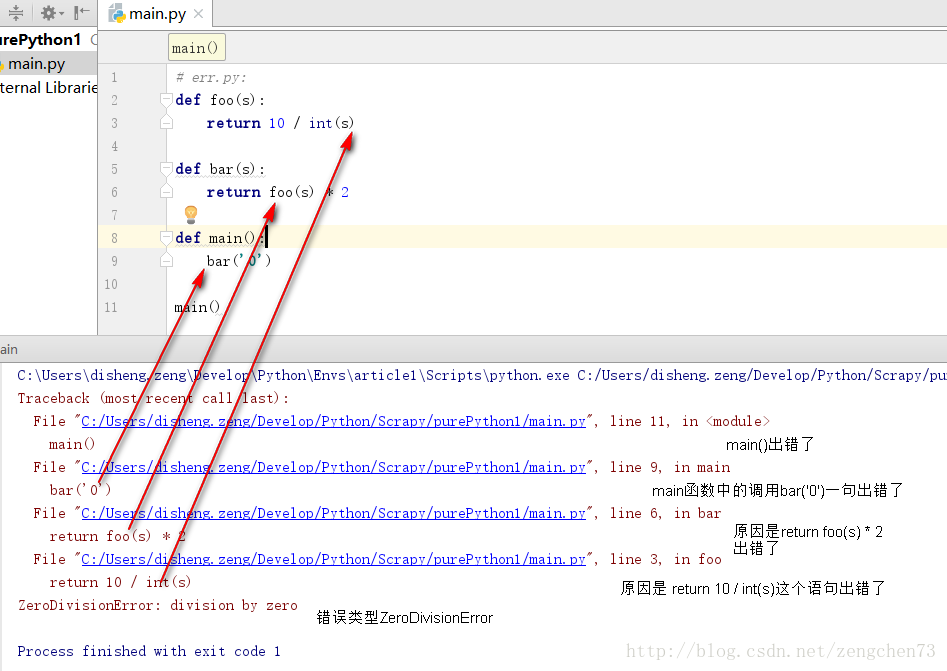The image size is (947, 671).
Task: Click line number 8 in the gutter
Action: 114,238
